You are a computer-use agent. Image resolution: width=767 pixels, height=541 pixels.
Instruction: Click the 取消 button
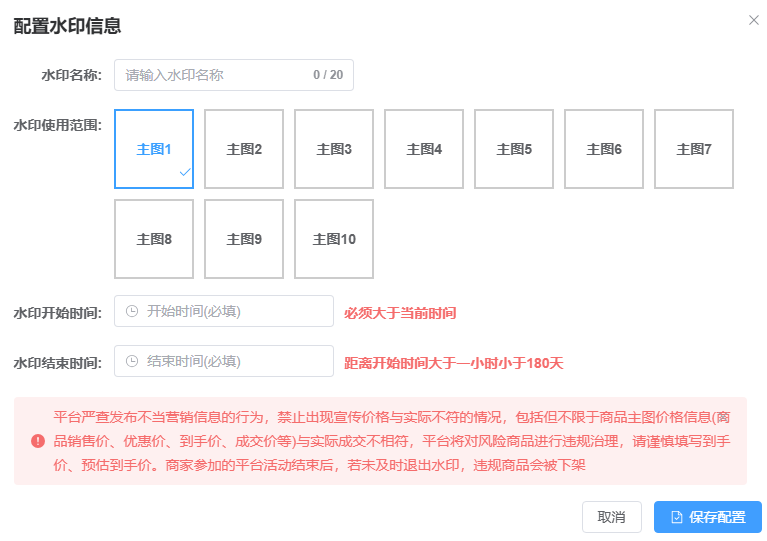(611, 517)
